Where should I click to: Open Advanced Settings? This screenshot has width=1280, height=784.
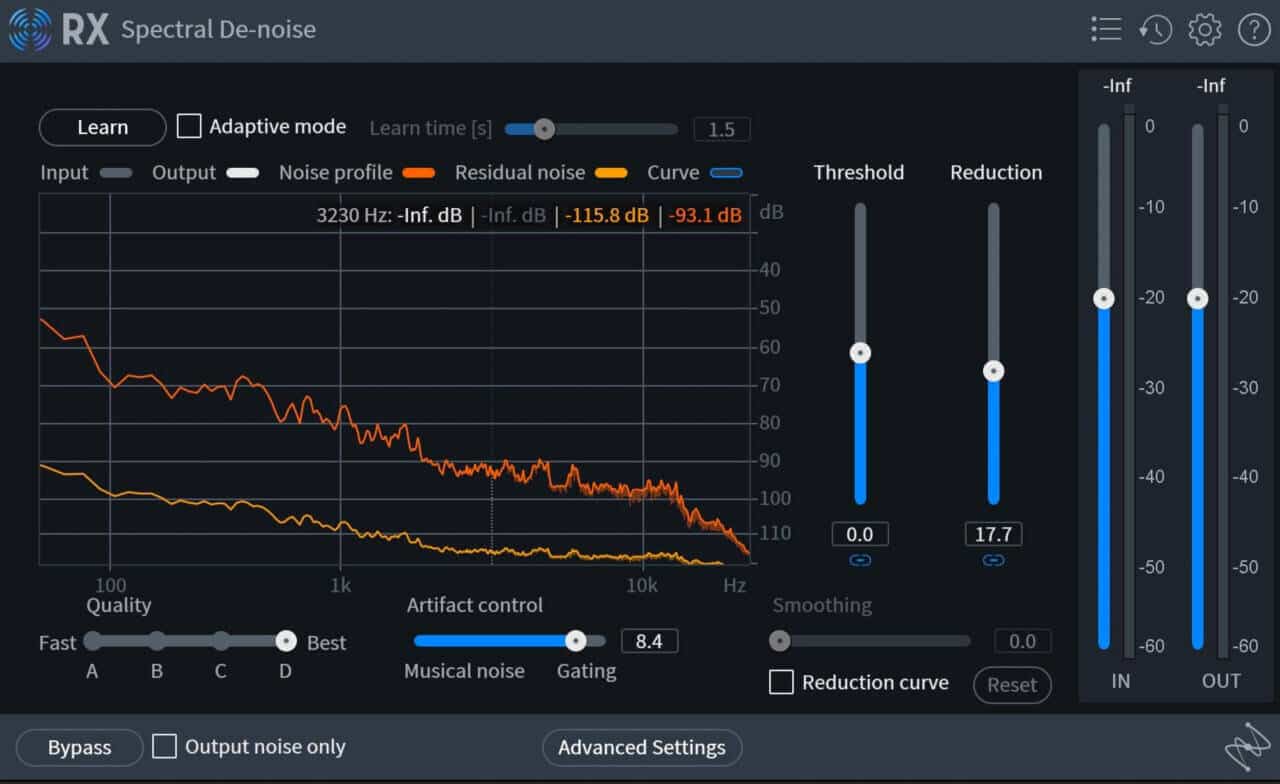coord(642,747)
